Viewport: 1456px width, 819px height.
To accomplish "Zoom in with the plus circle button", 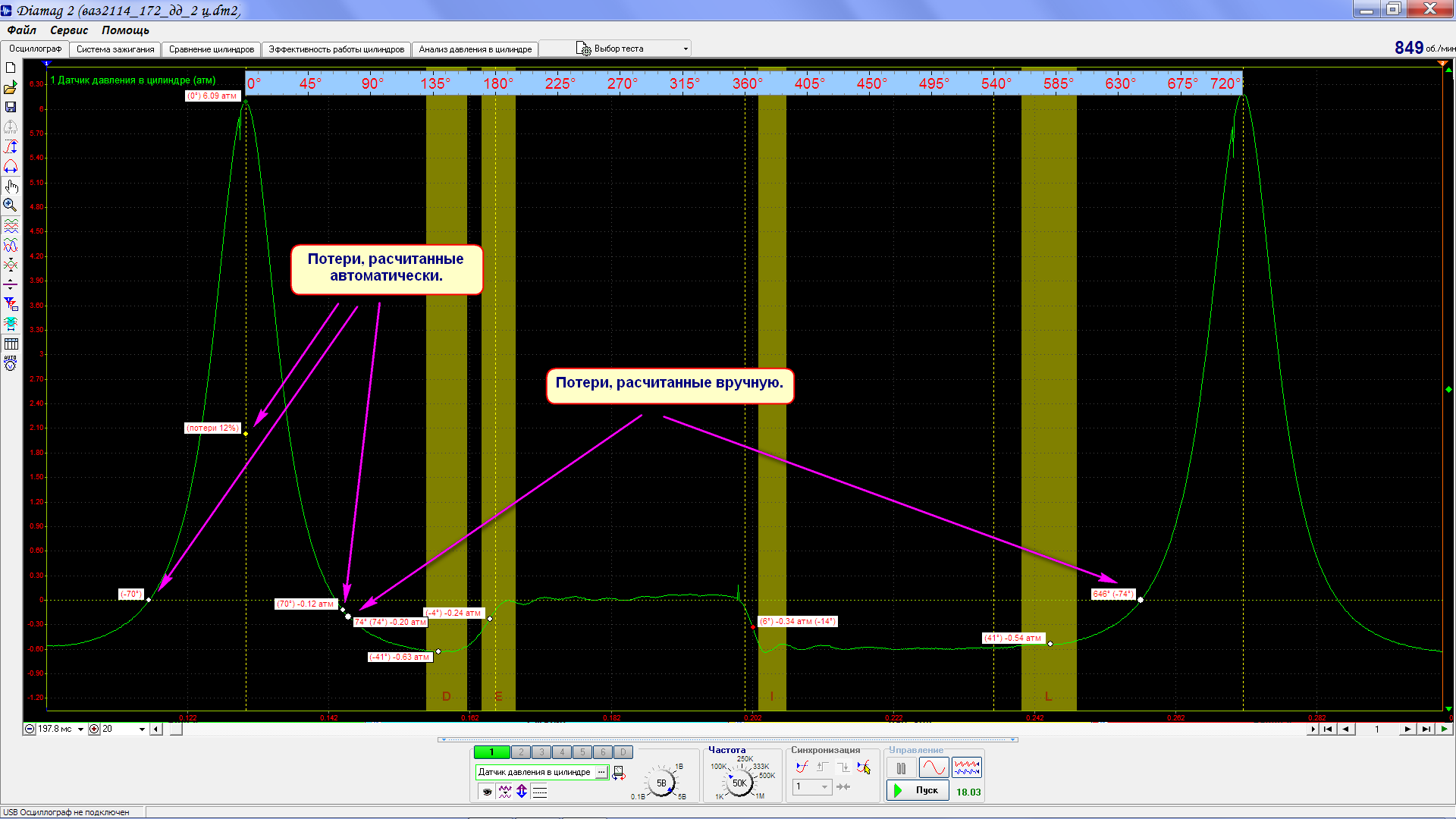I will click(x=94, y=730).
